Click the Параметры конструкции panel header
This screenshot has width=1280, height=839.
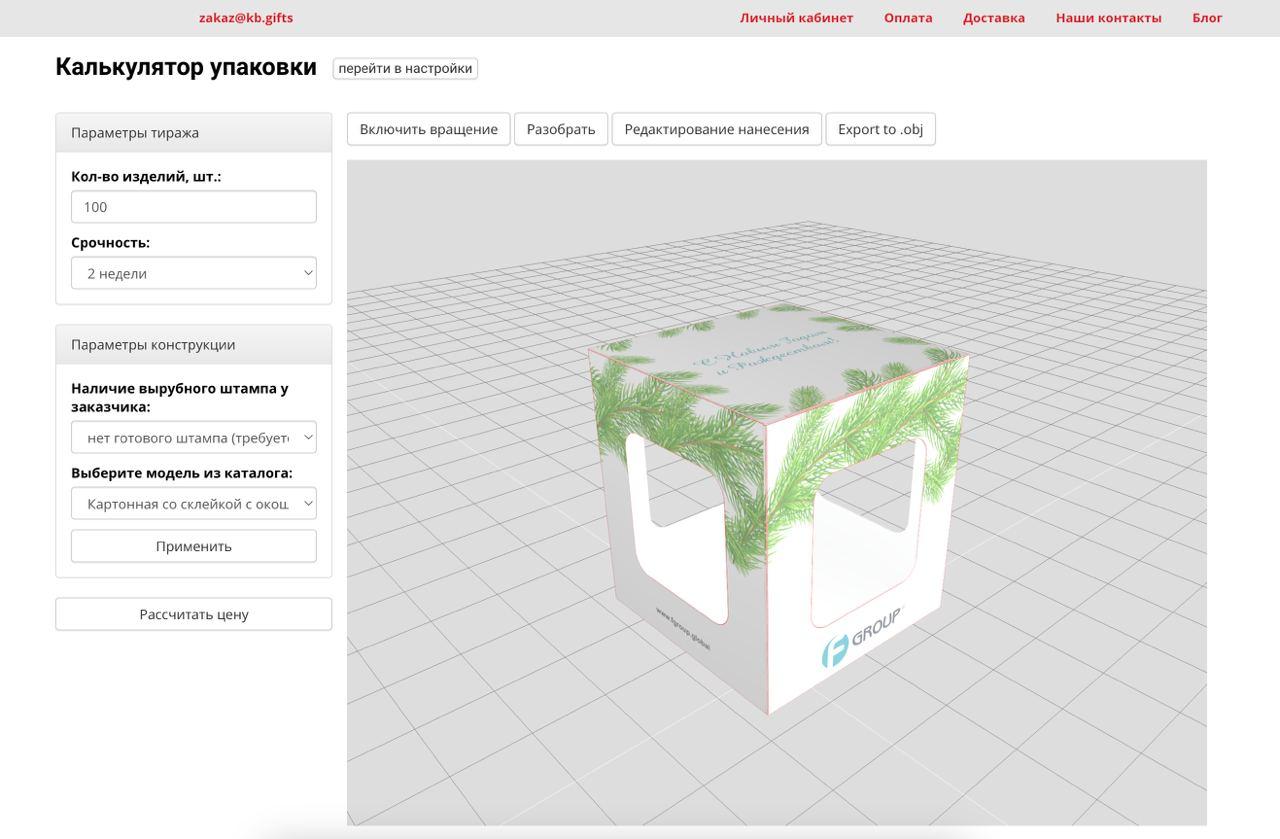[194, 345]
